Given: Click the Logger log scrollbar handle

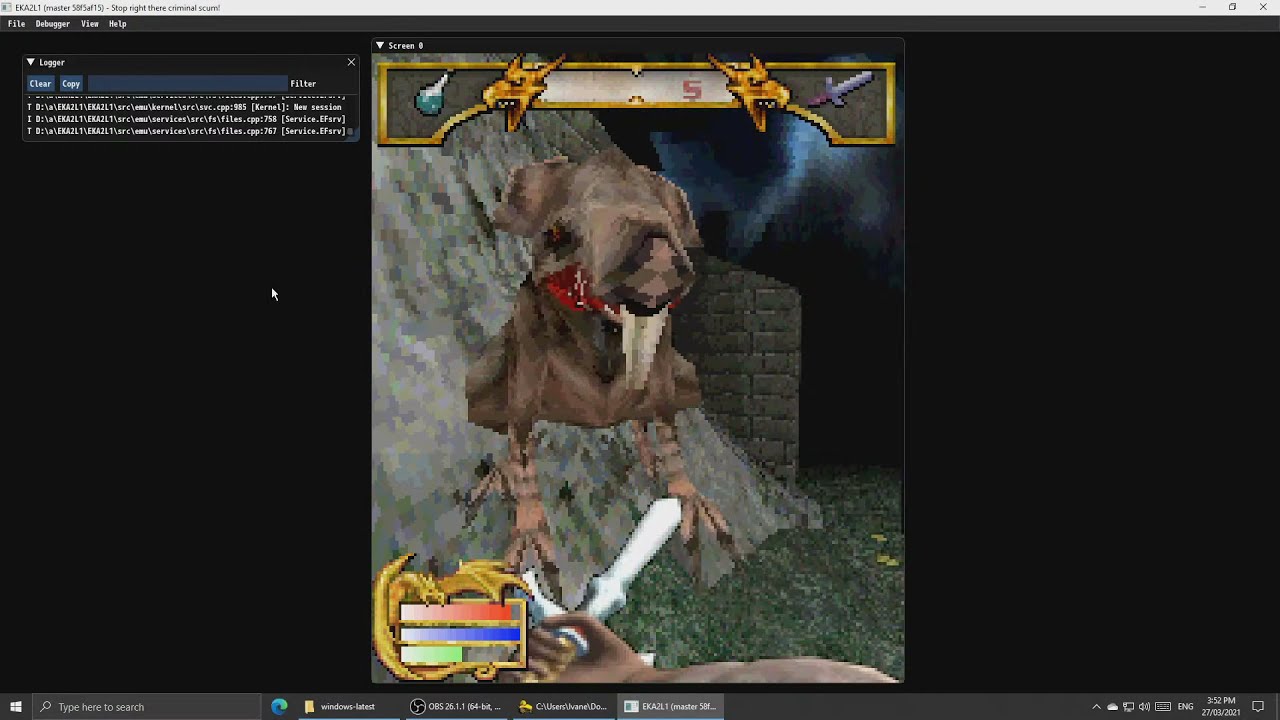Looking at the screenshot, I should coord(350,131).
